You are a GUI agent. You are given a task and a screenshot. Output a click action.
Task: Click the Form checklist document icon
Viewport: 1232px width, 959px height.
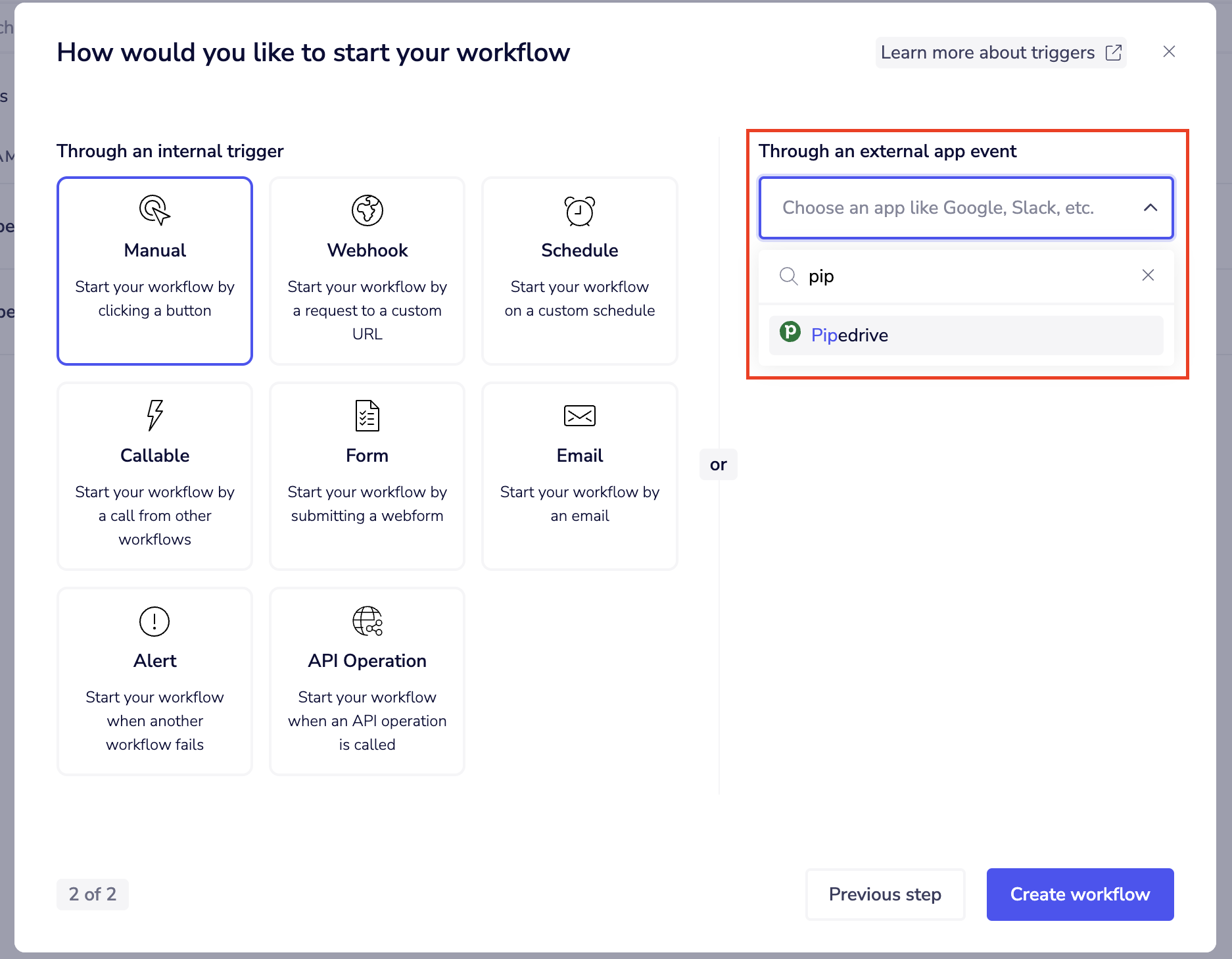pos(367,416)
